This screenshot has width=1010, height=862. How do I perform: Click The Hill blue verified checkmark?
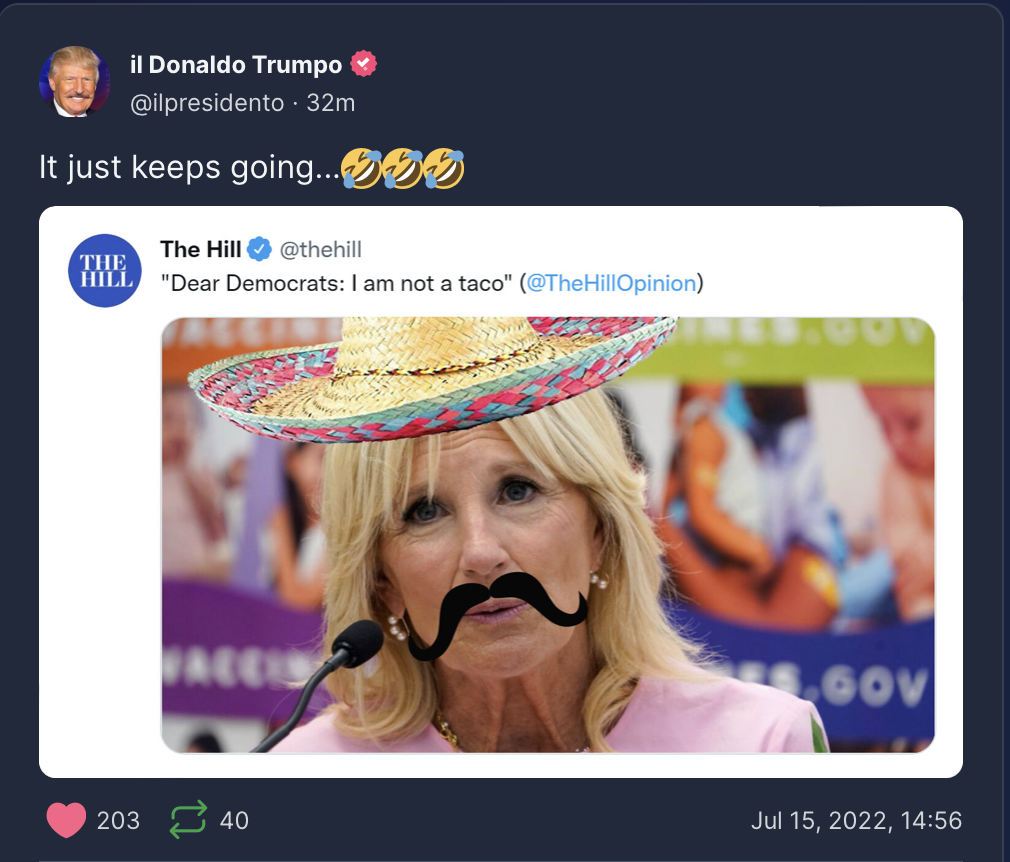click(x=259, y=249)
